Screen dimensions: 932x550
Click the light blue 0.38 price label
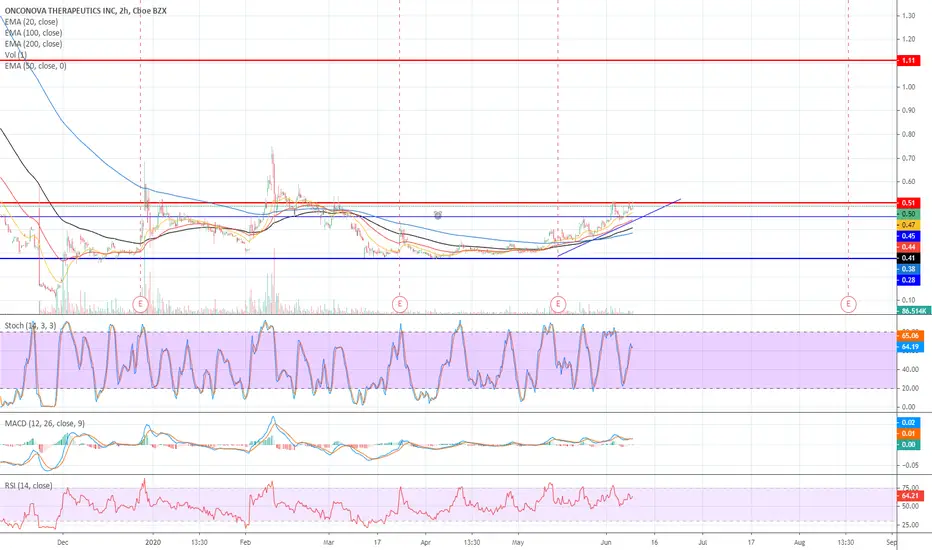click(x=908, y=269)
